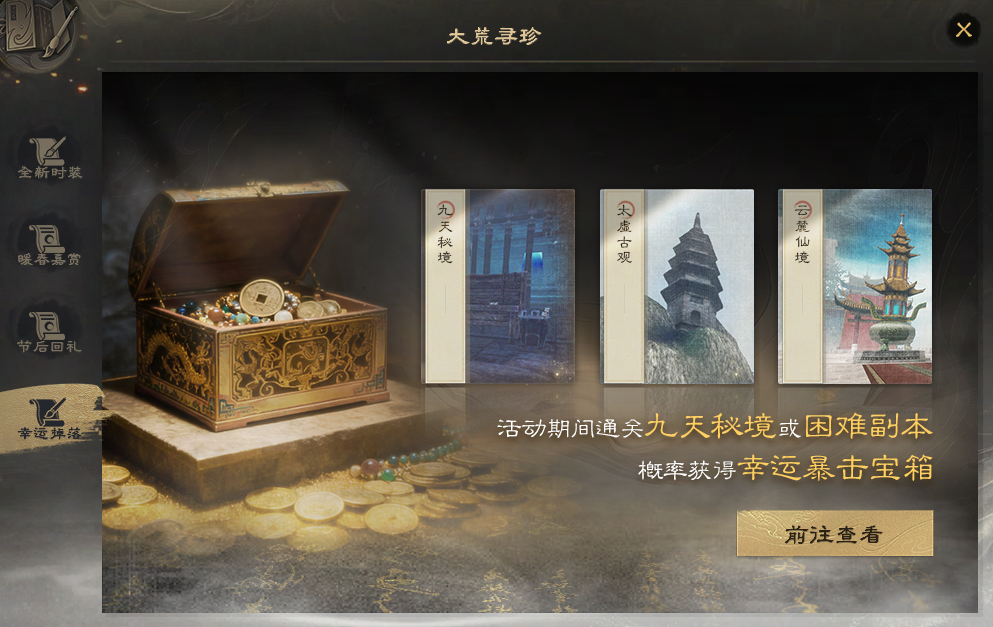Open the 九天秘境 dungeon card

coord(498,286)
